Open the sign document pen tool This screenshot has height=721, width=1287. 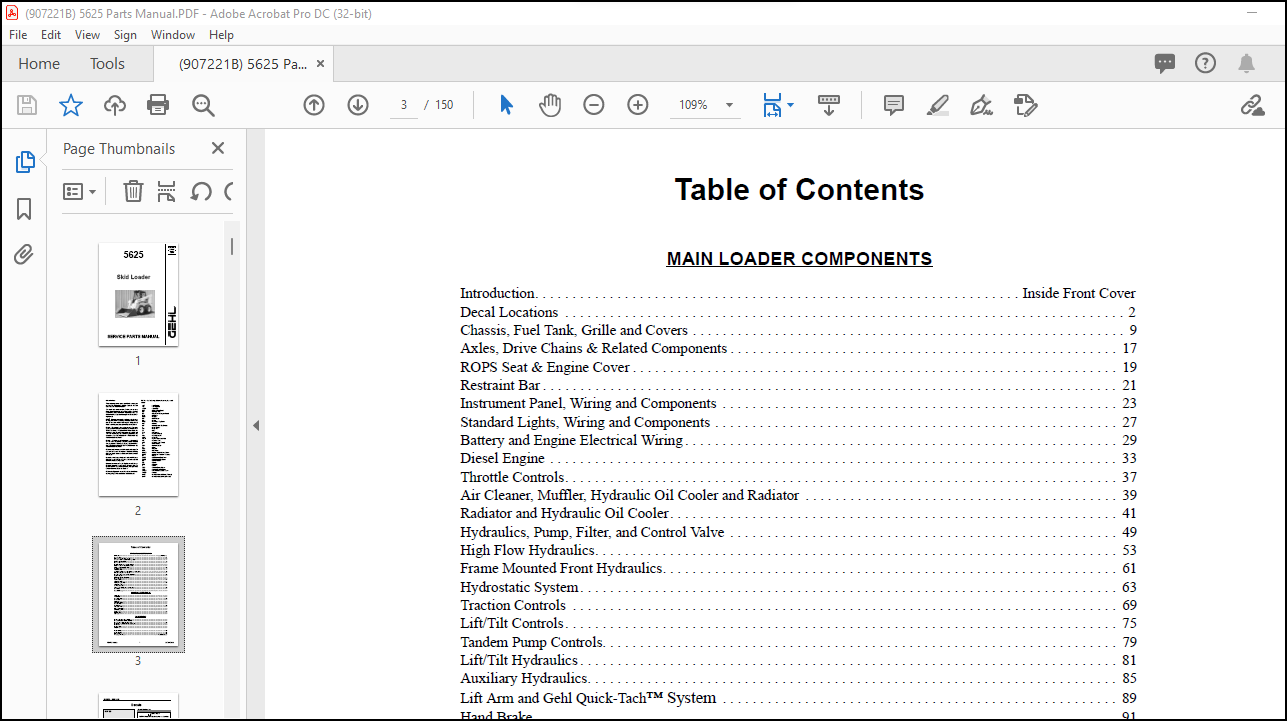pos(981,105)
